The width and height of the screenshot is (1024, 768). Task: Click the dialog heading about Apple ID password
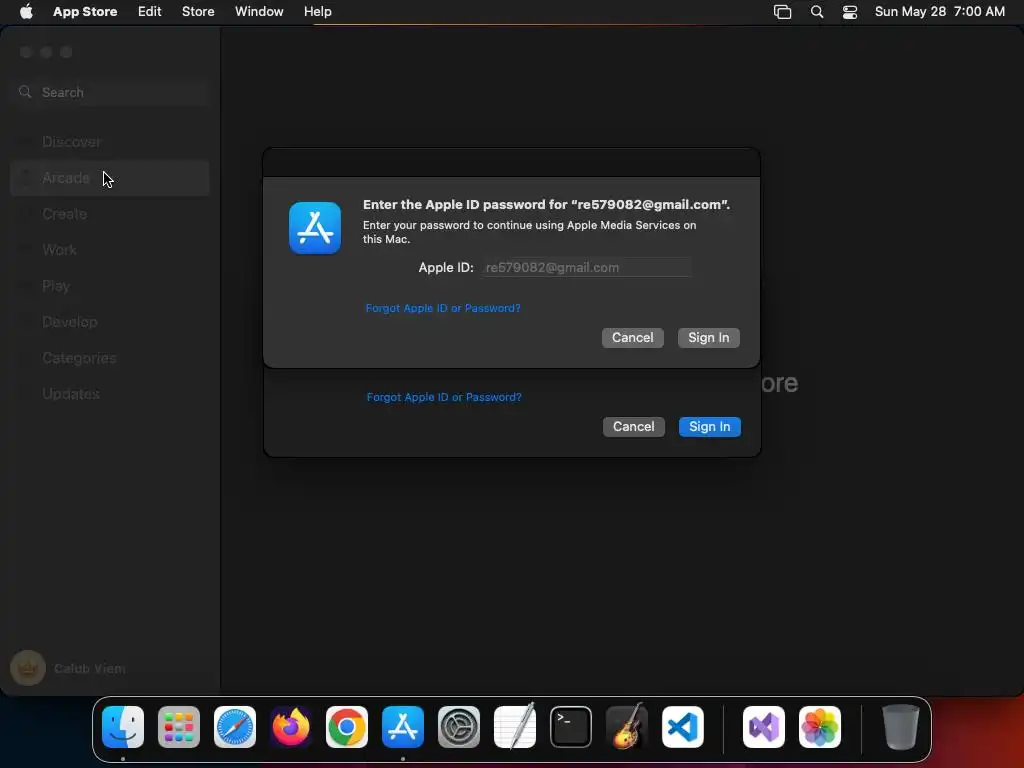tap(547, 204)
